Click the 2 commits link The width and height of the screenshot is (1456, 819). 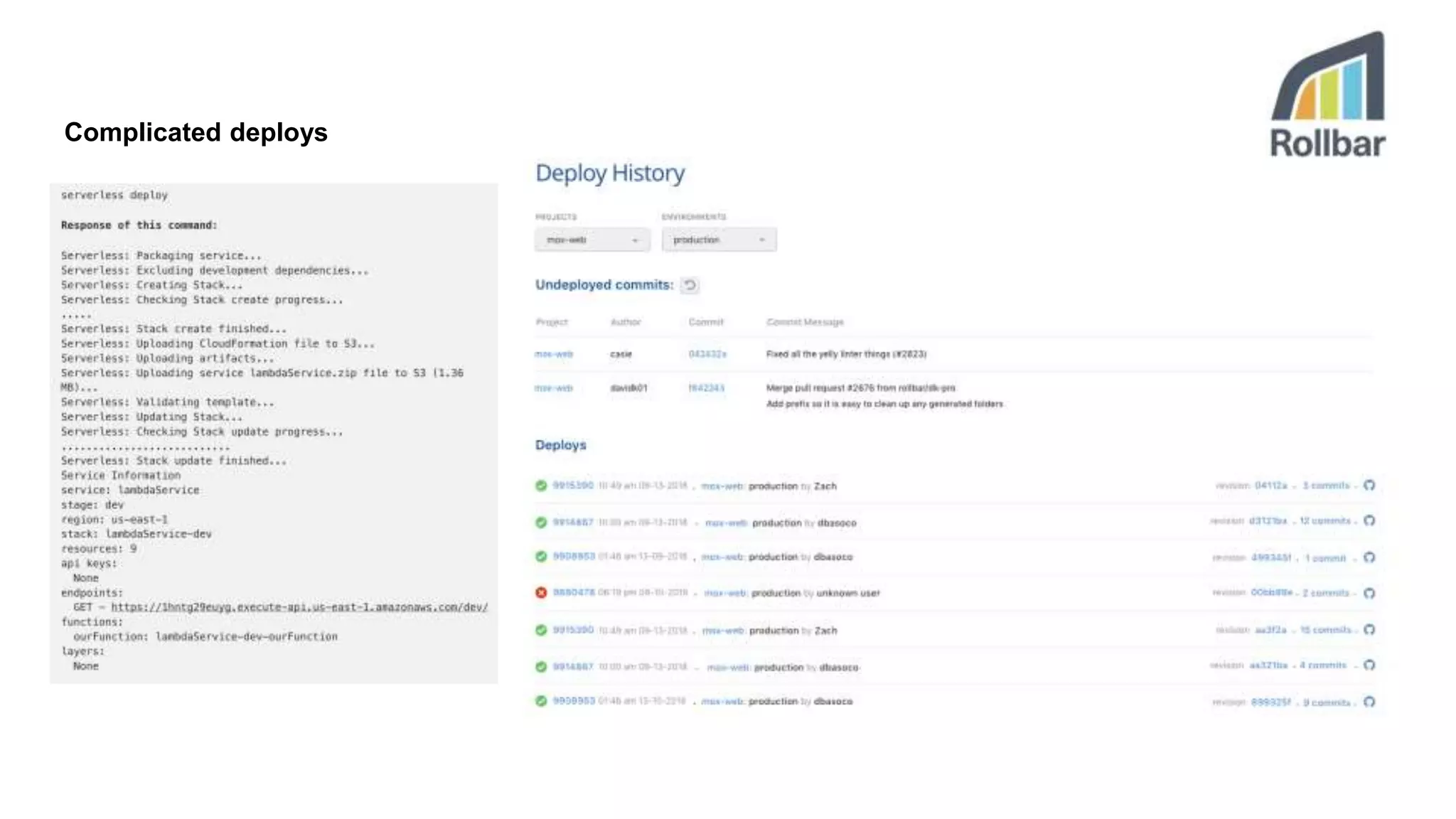point(1326,593)
